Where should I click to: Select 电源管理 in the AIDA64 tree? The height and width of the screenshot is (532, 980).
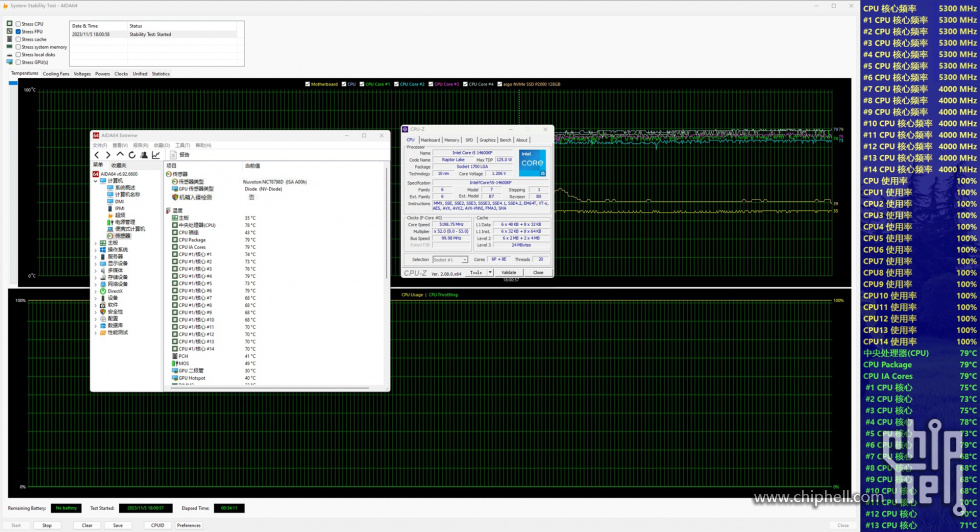pyautogui.click(x=121, y=222)
